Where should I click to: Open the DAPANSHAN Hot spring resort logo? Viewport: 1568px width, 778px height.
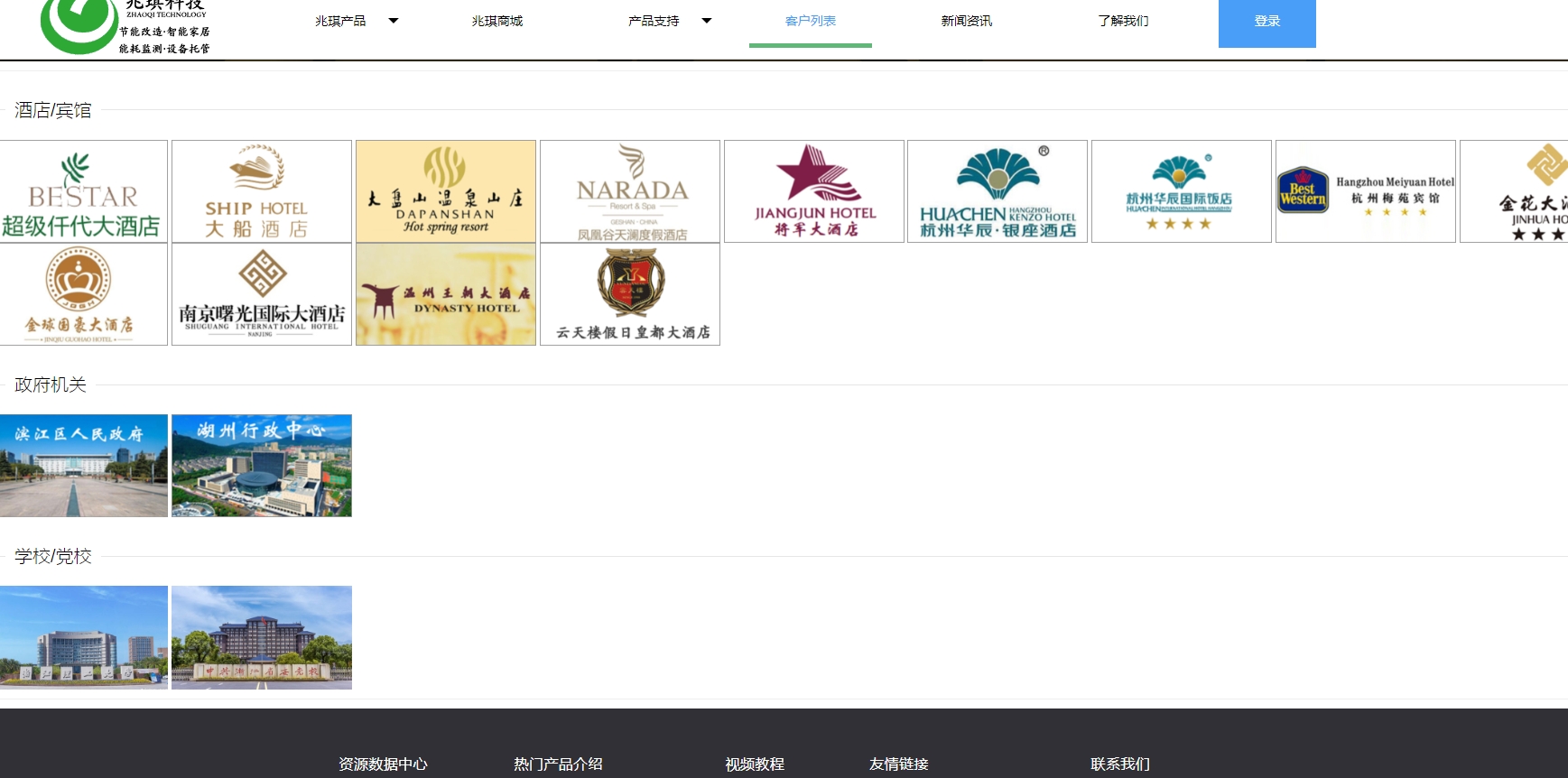coord(446,191)
